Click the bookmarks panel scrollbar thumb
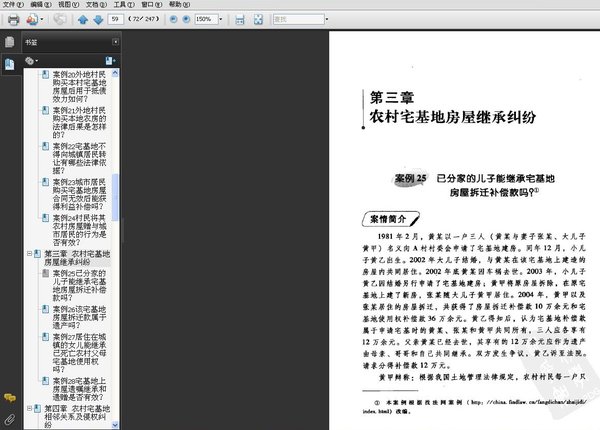This screenshot has height=430, width=600. (115, 197)
